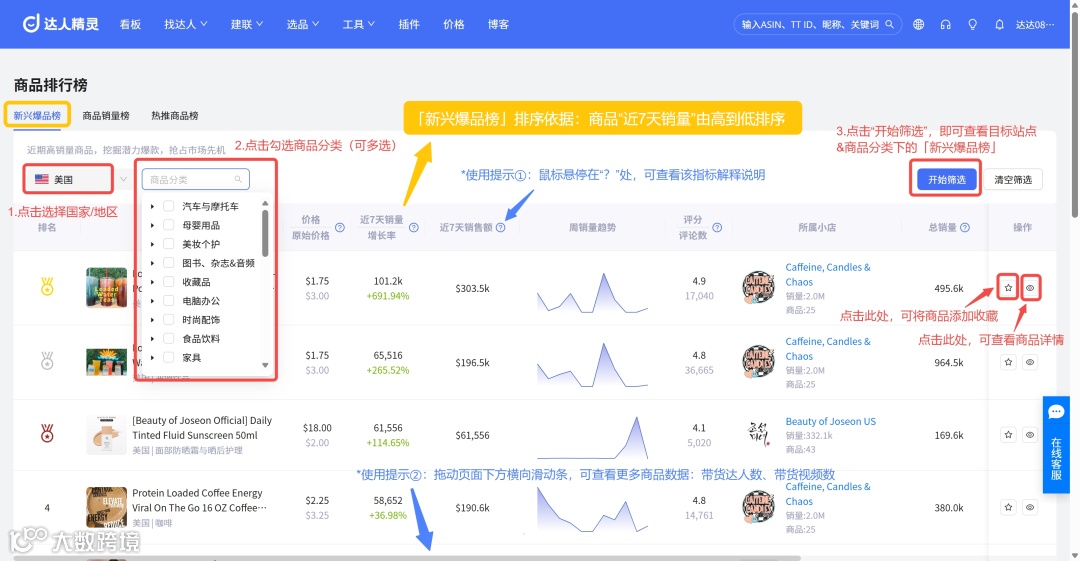Click the horizontal scrollbar at page bottom
This screenshot has width=1080, height=561.
click(x=406, y=558)
